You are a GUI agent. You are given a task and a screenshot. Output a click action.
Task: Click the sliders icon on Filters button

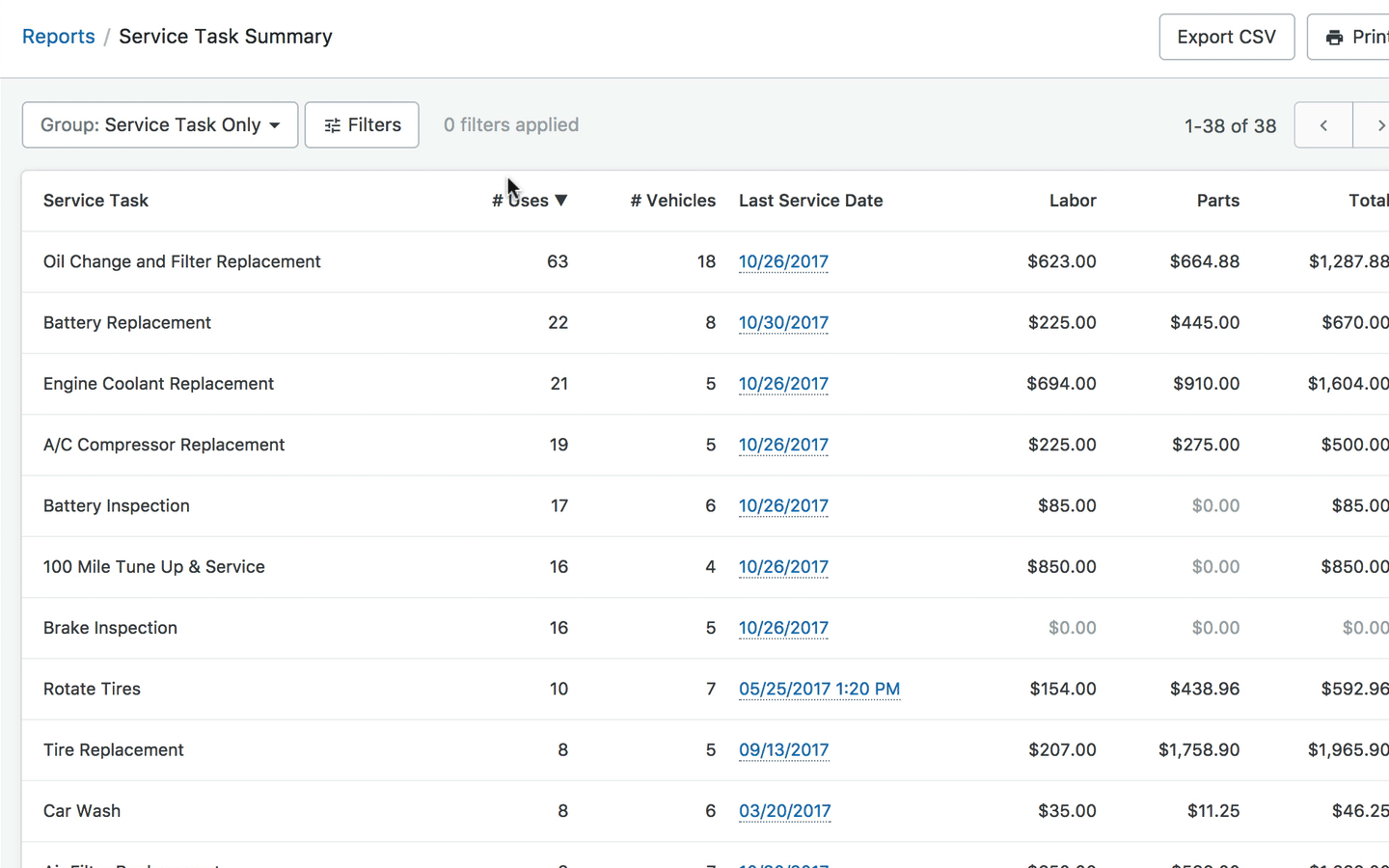(332, 125)
